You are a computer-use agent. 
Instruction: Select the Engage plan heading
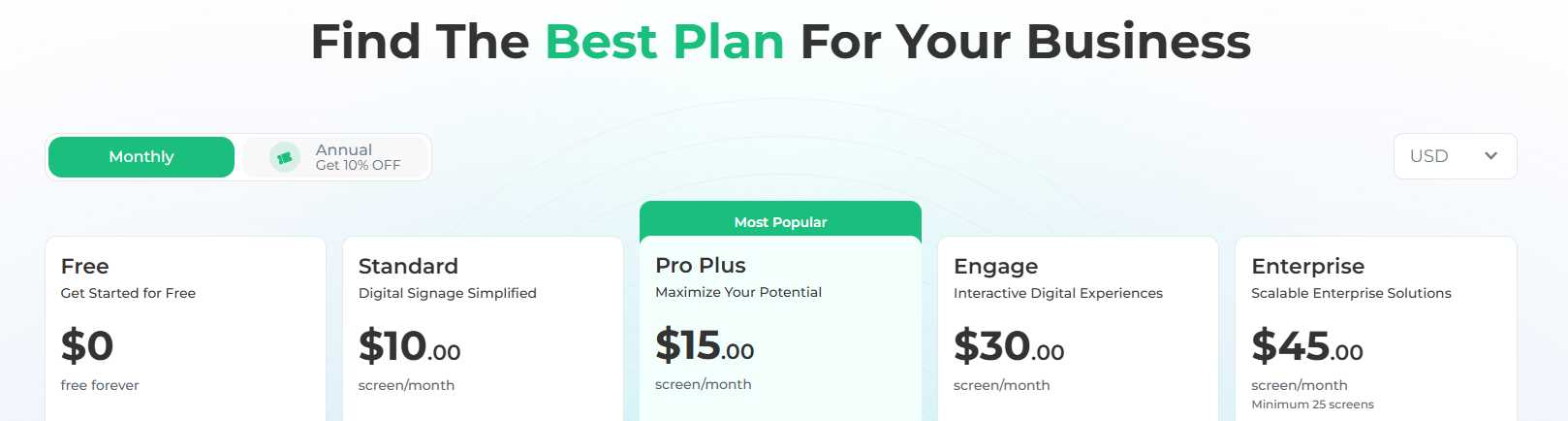[995, 266]
